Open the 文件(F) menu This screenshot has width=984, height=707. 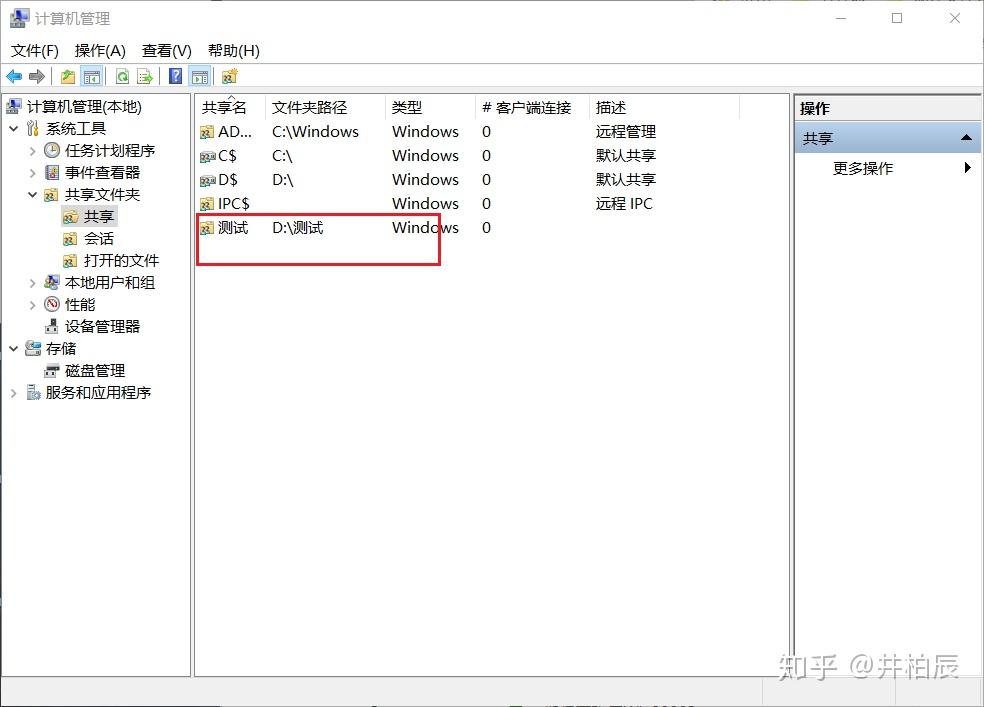(x=35, y=51)
